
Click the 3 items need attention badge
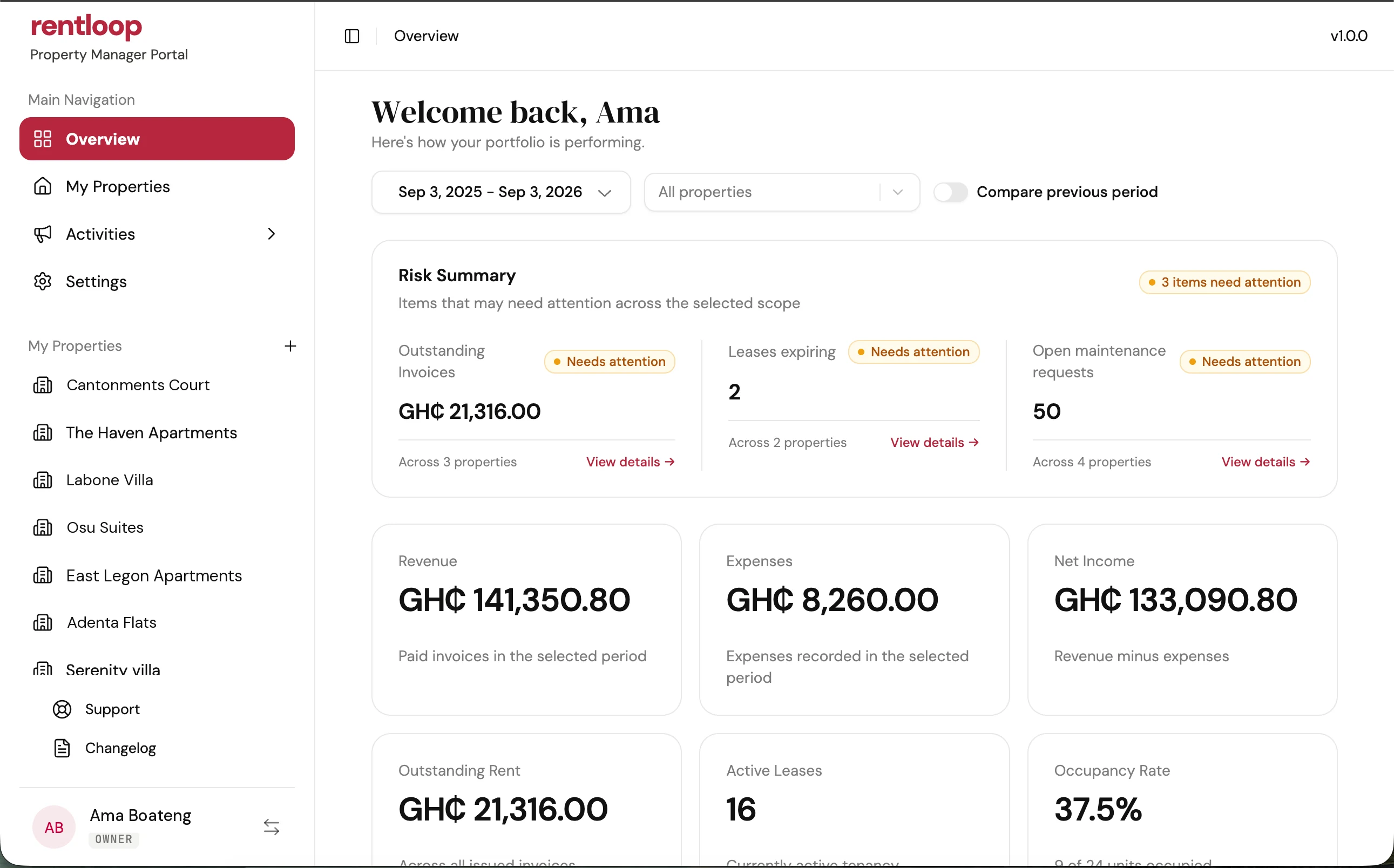point(1224,282)
